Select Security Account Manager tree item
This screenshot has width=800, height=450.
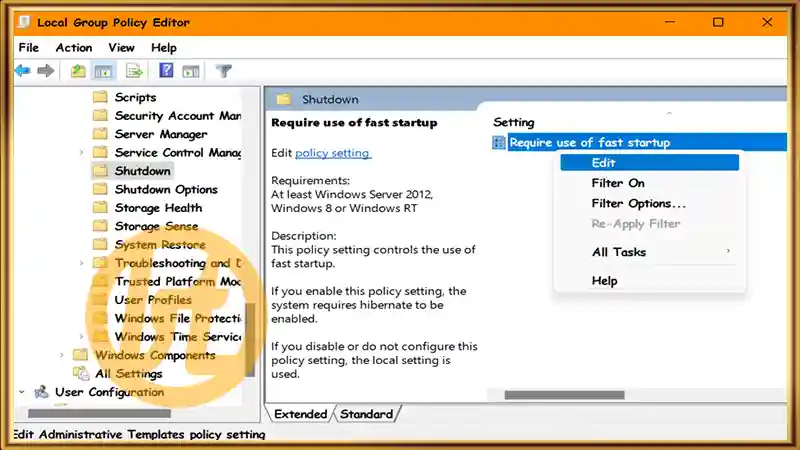178,115
